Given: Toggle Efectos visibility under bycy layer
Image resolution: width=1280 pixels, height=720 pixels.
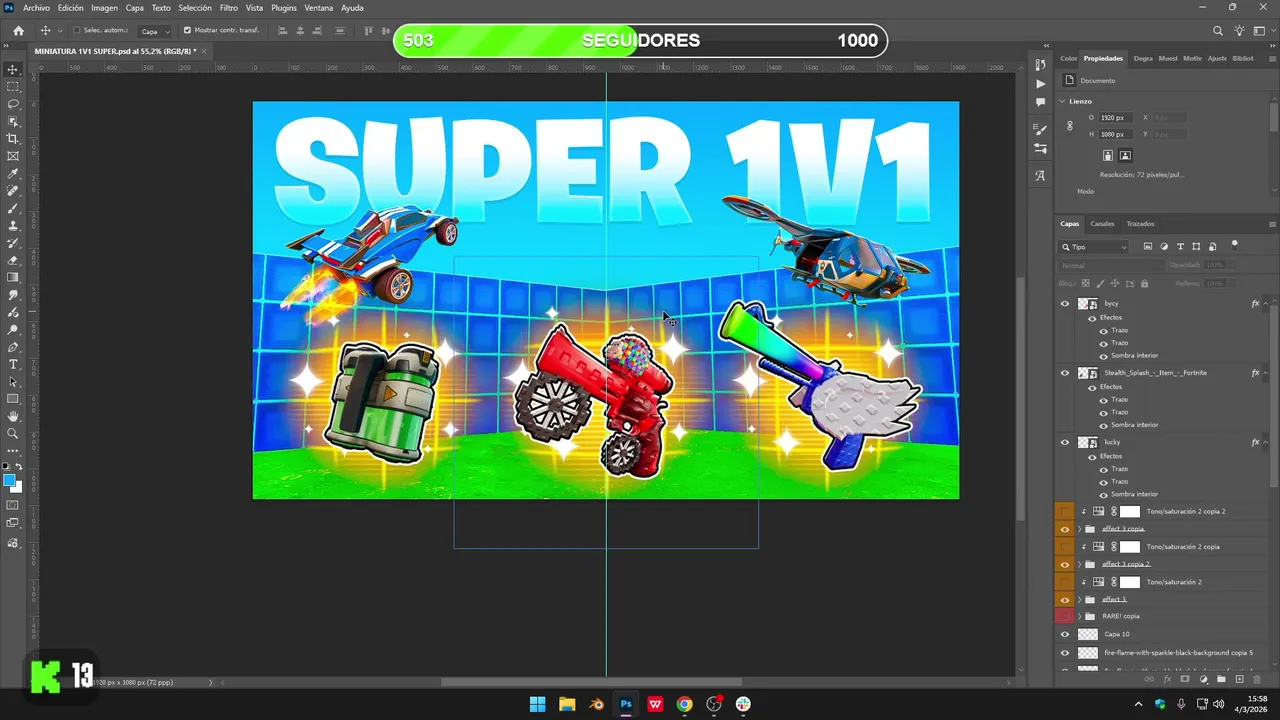Looking at the screenshot, I should click(x=1092, y=318).
